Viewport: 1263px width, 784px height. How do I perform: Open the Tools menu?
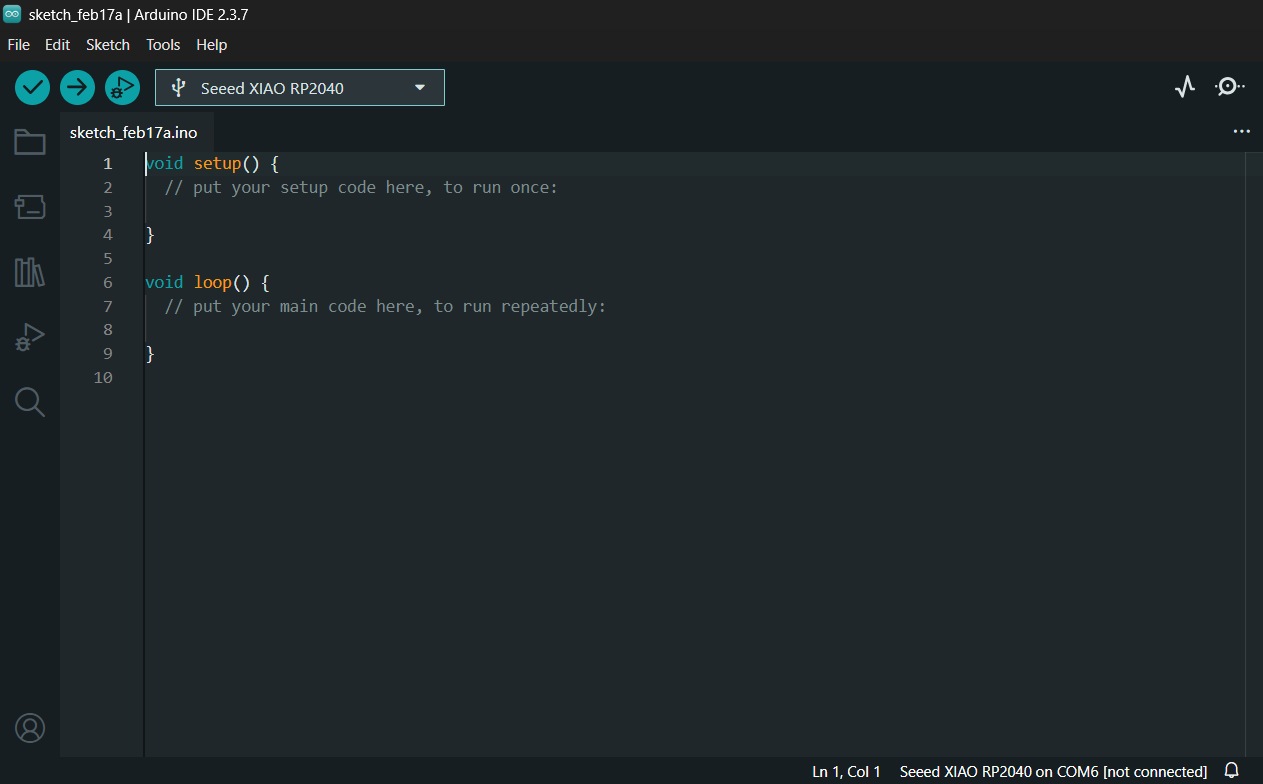pos(163,45)
